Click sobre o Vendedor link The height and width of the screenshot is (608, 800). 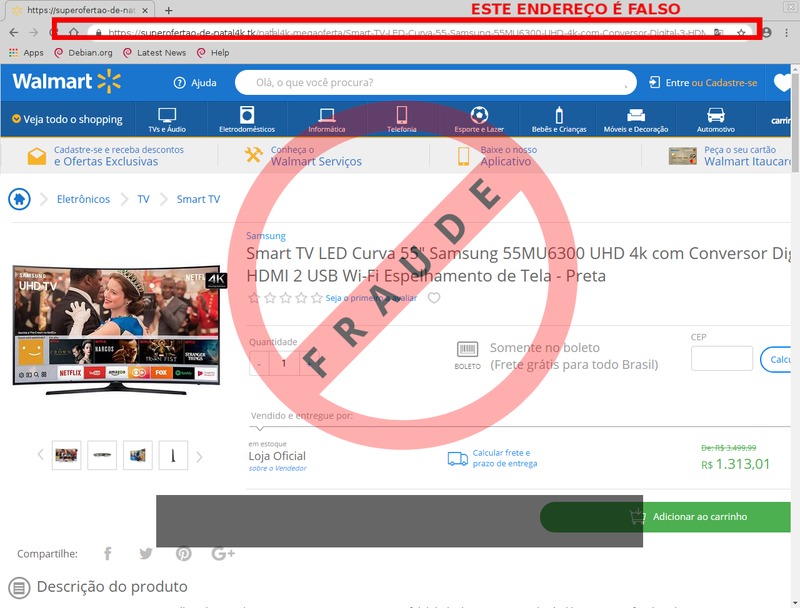tap(278, 468)
